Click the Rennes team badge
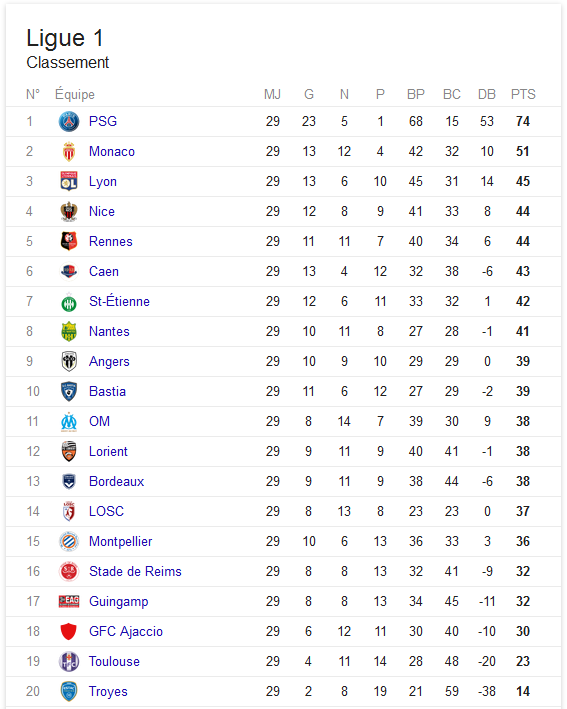Image resolution: width=567 pixels, height=709 pixels. point(69,241)
